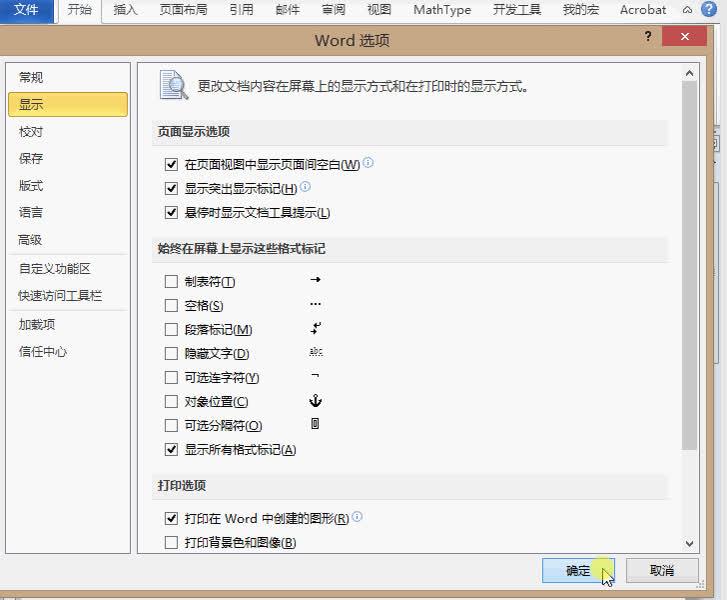The height and width of the screenshot is (600, 727).
Task: Open 信任中心 options page
Action: point(68,351)
